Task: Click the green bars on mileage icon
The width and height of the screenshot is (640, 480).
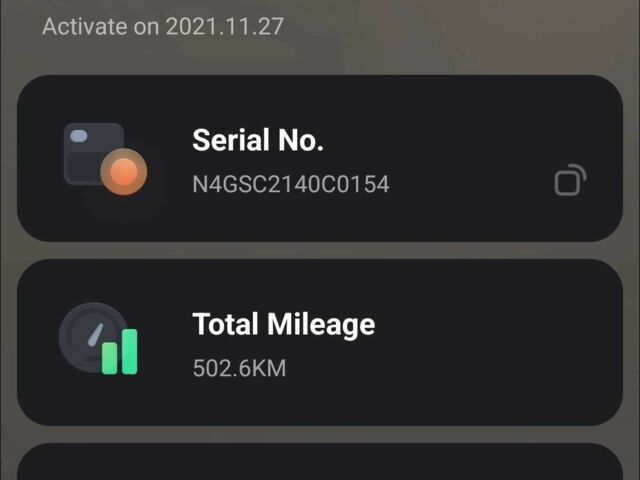Action: 120,351
